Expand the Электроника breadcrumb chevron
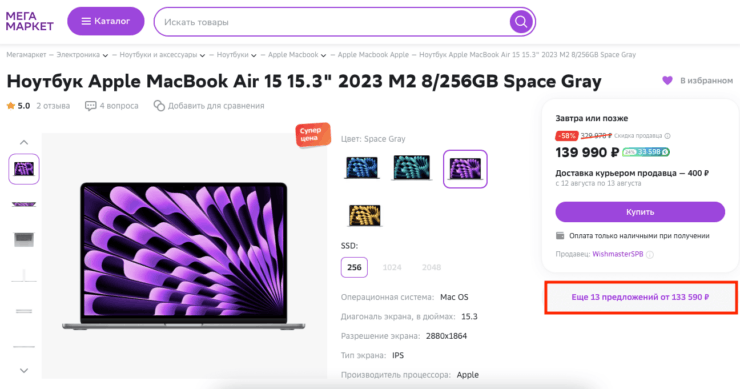 point(105,55)
